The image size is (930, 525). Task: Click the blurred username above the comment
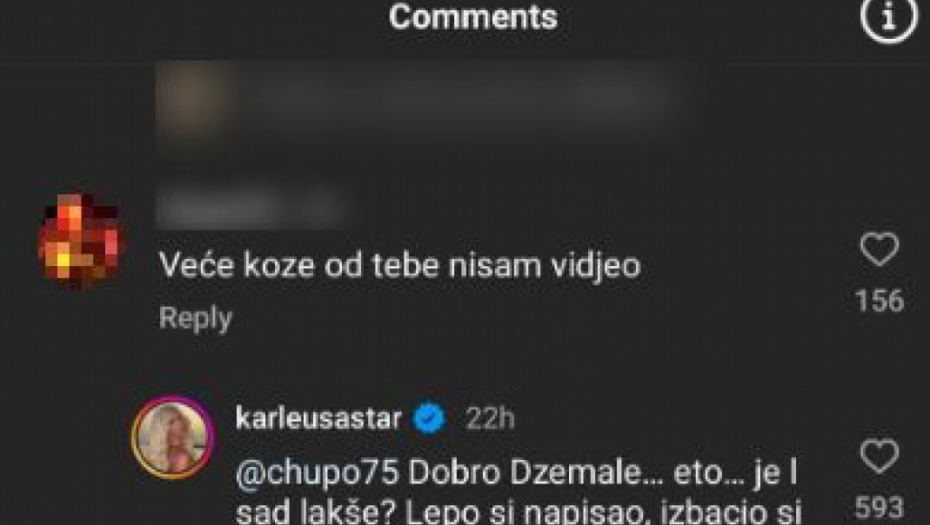click(249, 206)
